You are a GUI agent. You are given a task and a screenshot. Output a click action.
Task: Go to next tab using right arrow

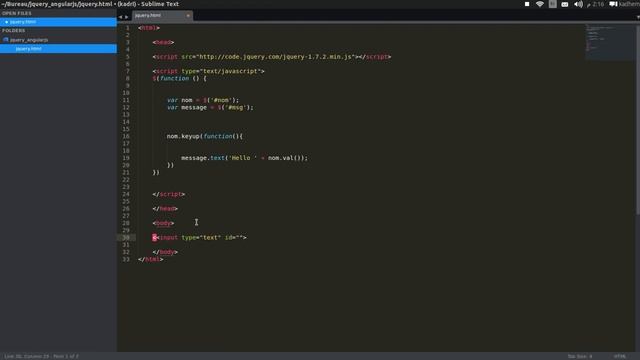point(127,17)
